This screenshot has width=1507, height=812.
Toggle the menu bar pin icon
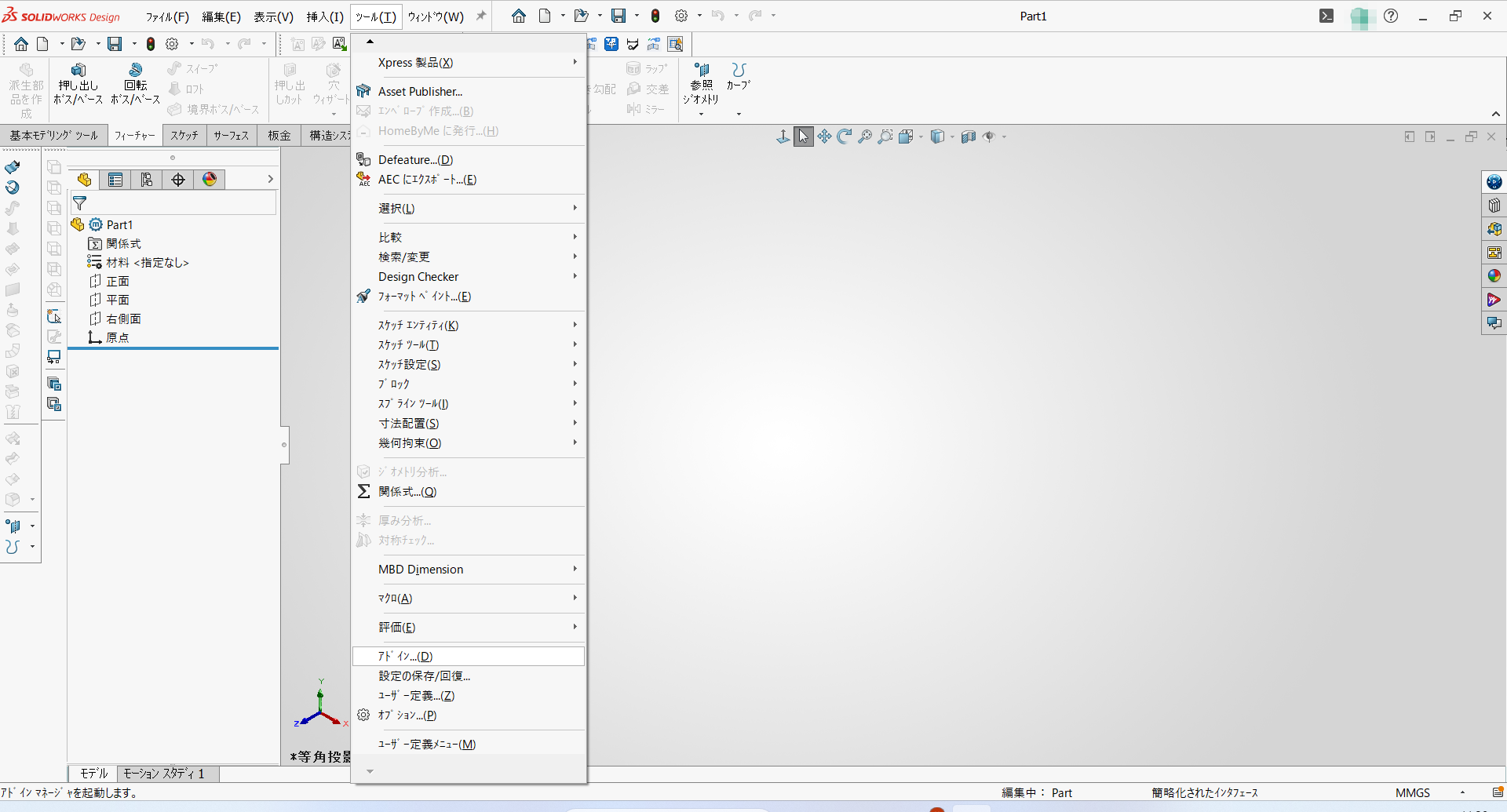[481, 16]
